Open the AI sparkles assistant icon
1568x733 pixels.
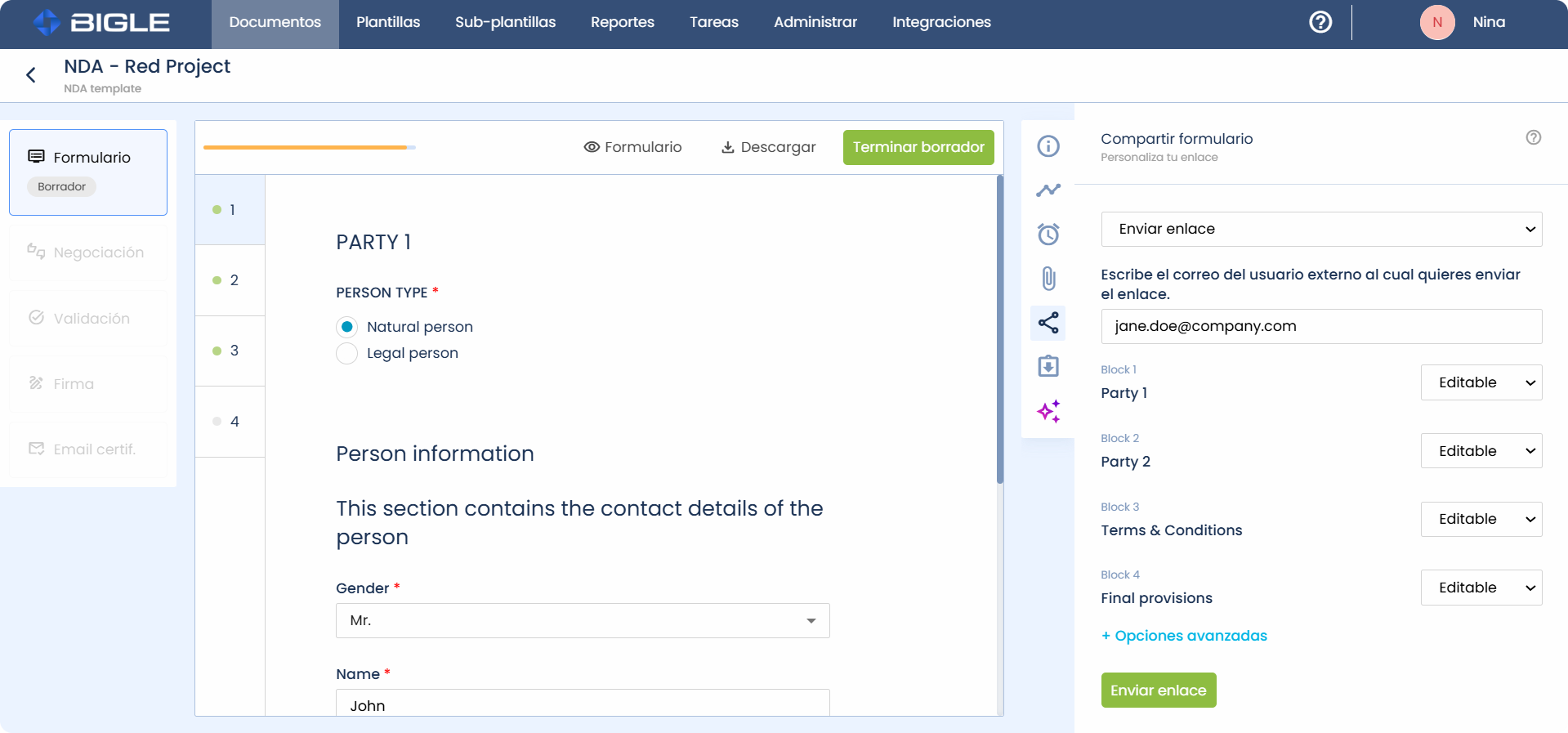1048,411
